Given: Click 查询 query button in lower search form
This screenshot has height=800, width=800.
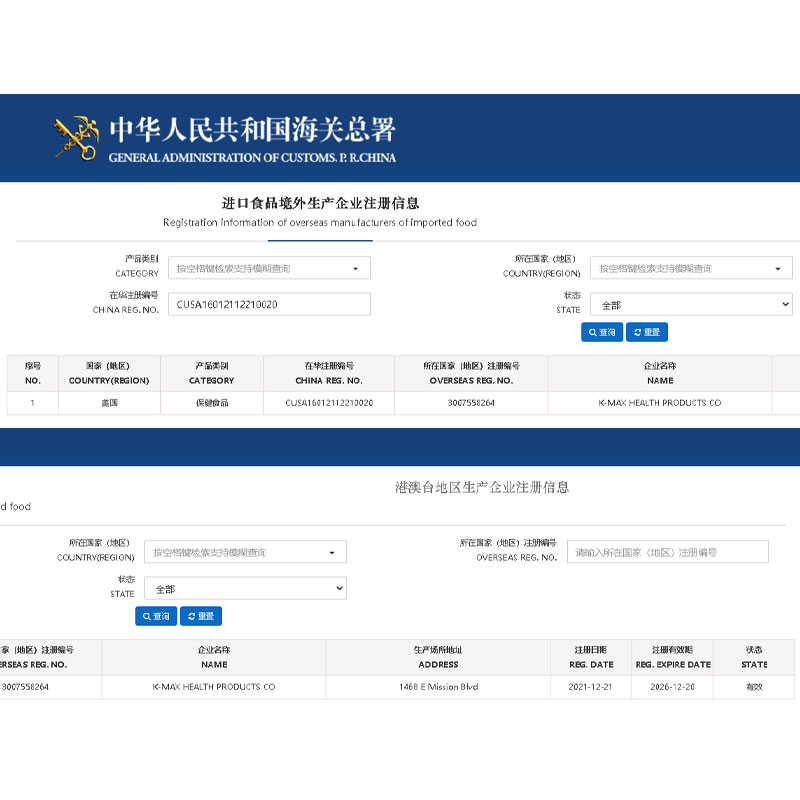Looking at the screenshot, I should coord(156,616).
